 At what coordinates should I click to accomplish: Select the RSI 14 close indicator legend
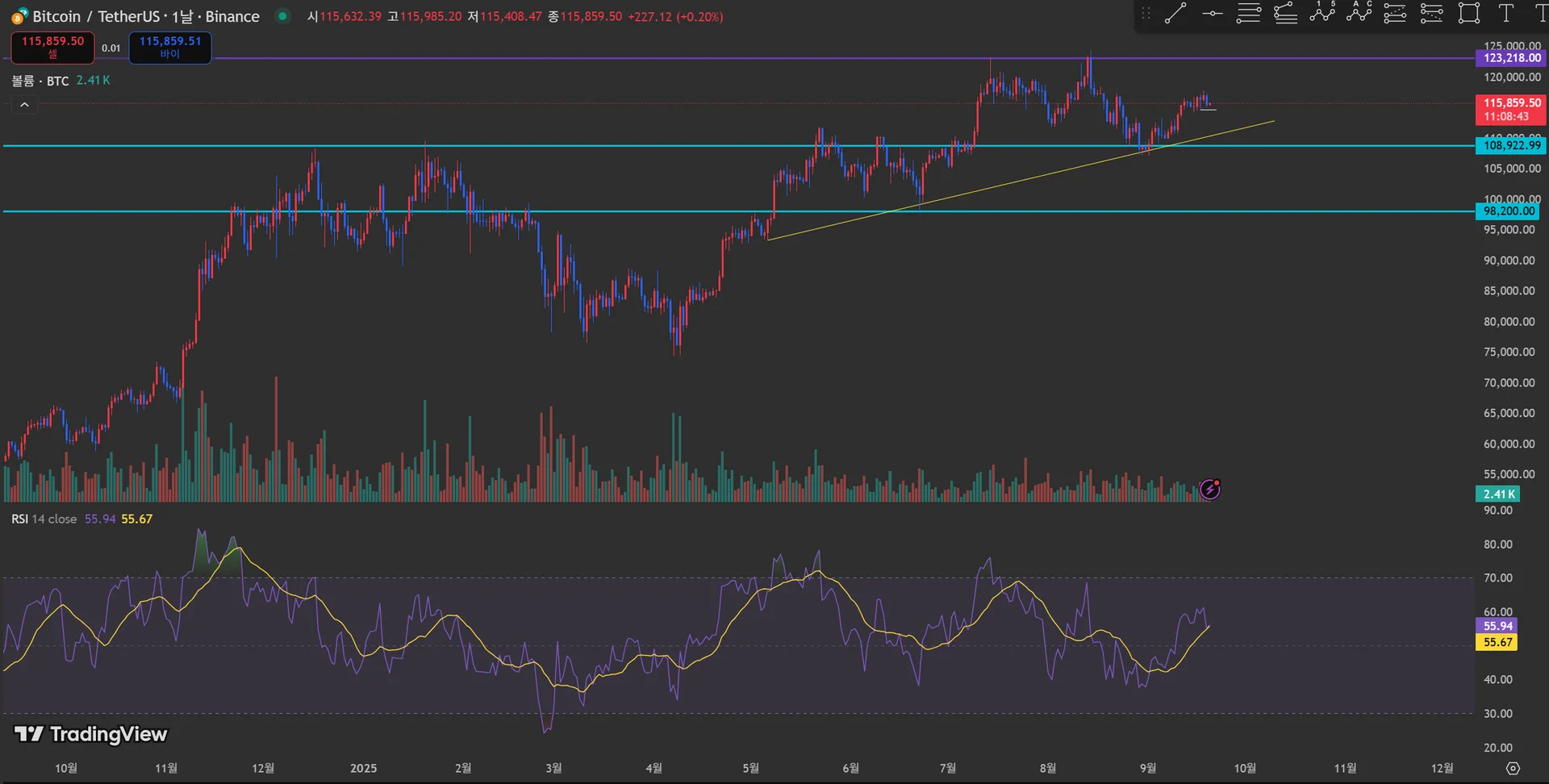44,519
